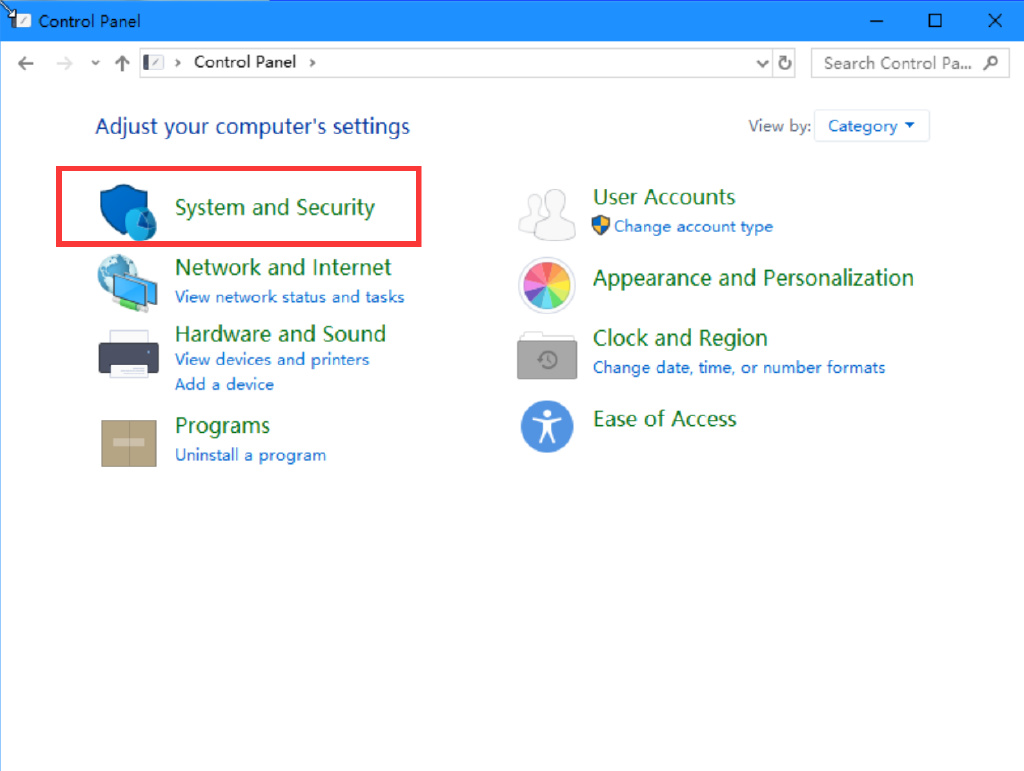
Task: Open recent locations dropdown arrow
Action: [x=95, y=63]
